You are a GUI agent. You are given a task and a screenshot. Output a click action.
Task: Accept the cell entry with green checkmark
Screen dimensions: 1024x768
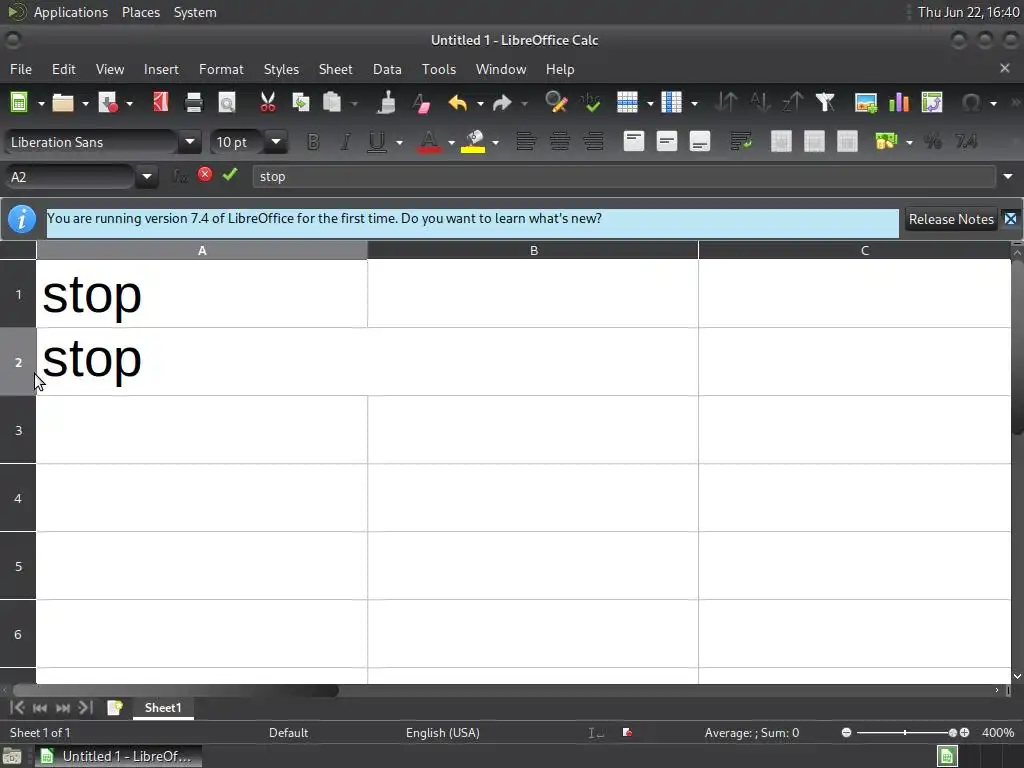(230, 174)
